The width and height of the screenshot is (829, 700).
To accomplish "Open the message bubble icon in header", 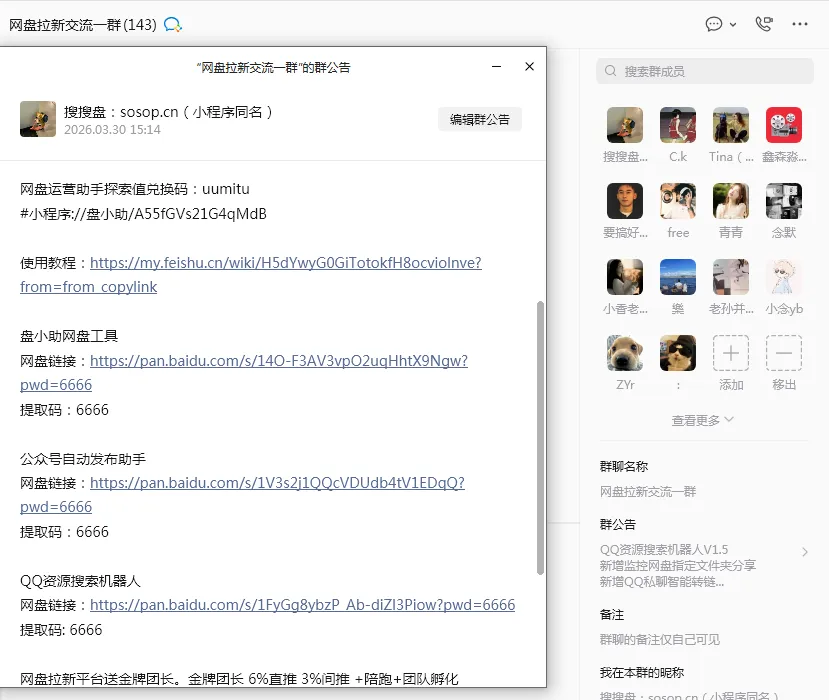I will (714, 24).
